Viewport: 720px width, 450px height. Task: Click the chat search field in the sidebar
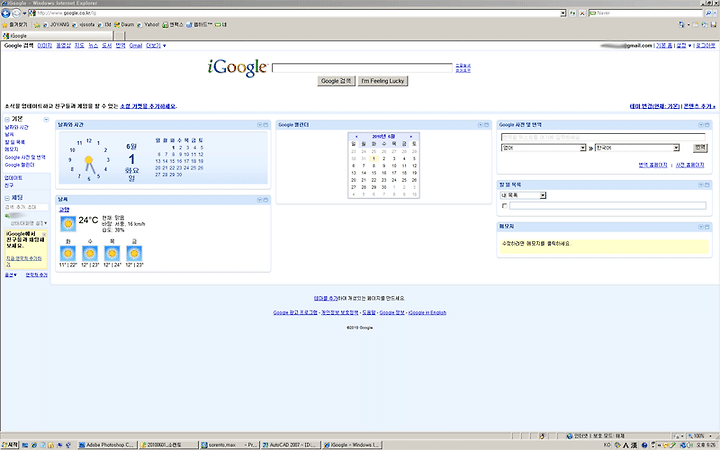click(x=26, y=207)
